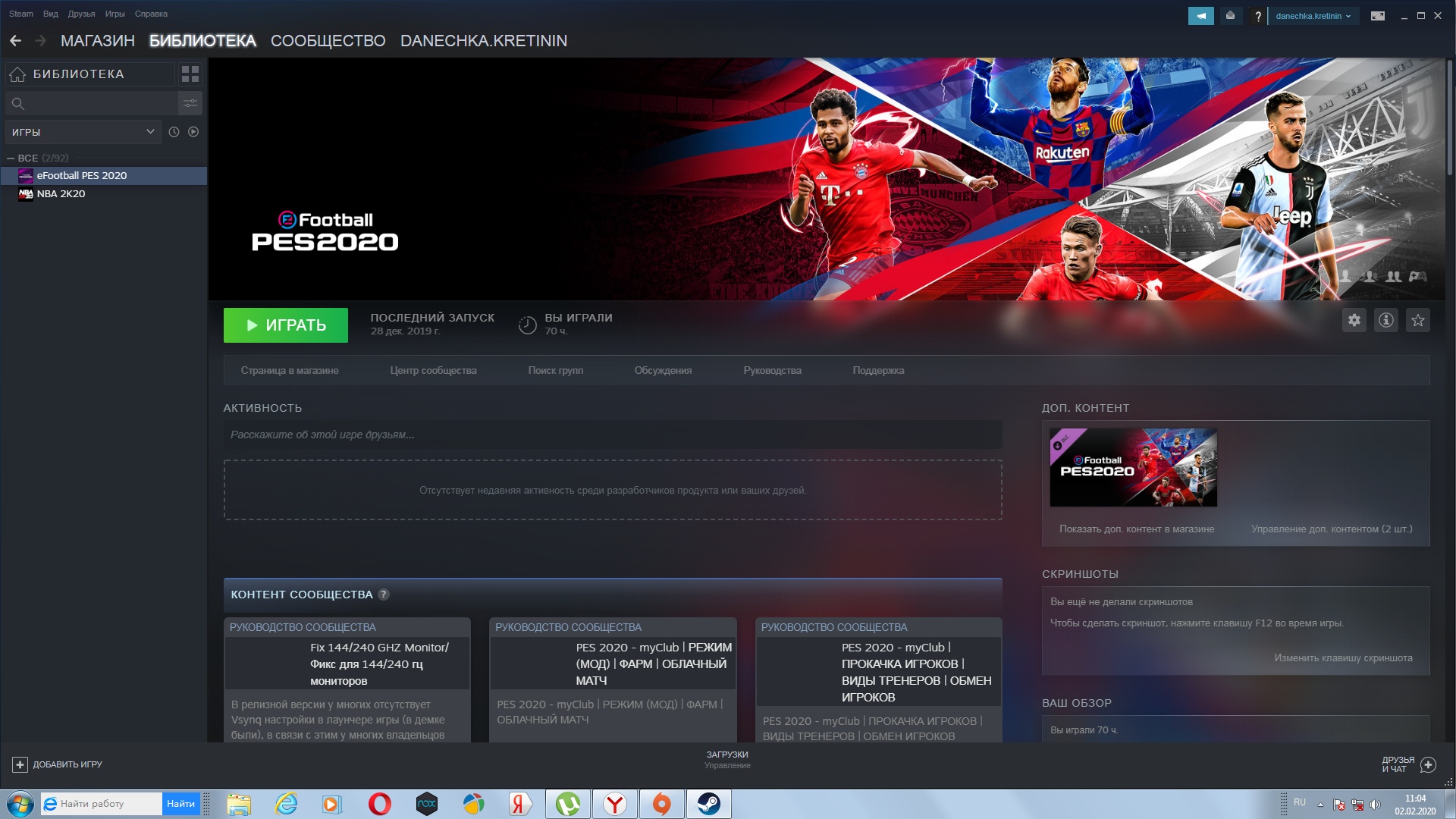Switch to the collections grid view icon

click(190, 74)
